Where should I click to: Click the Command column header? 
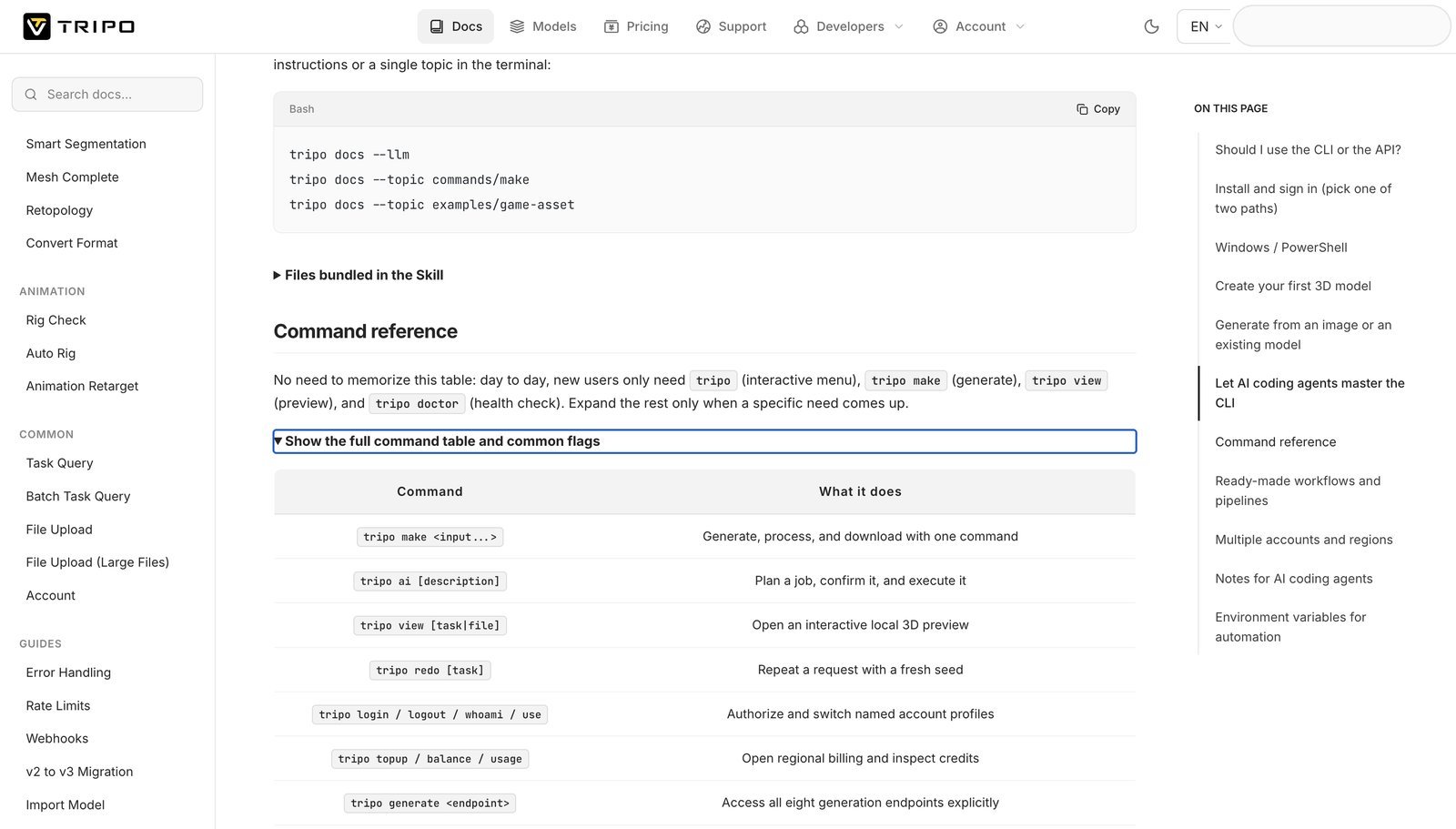click(x=430, y=491)
